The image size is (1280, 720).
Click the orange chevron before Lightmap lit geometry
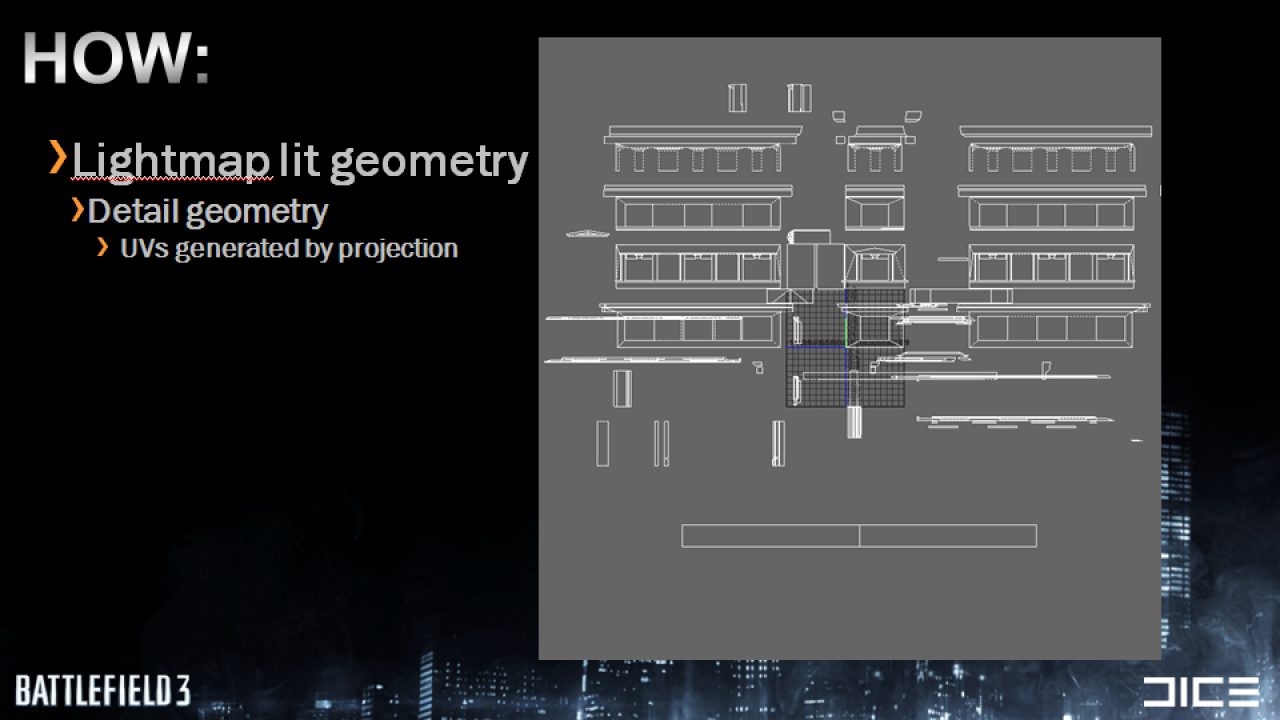(59, 158)
